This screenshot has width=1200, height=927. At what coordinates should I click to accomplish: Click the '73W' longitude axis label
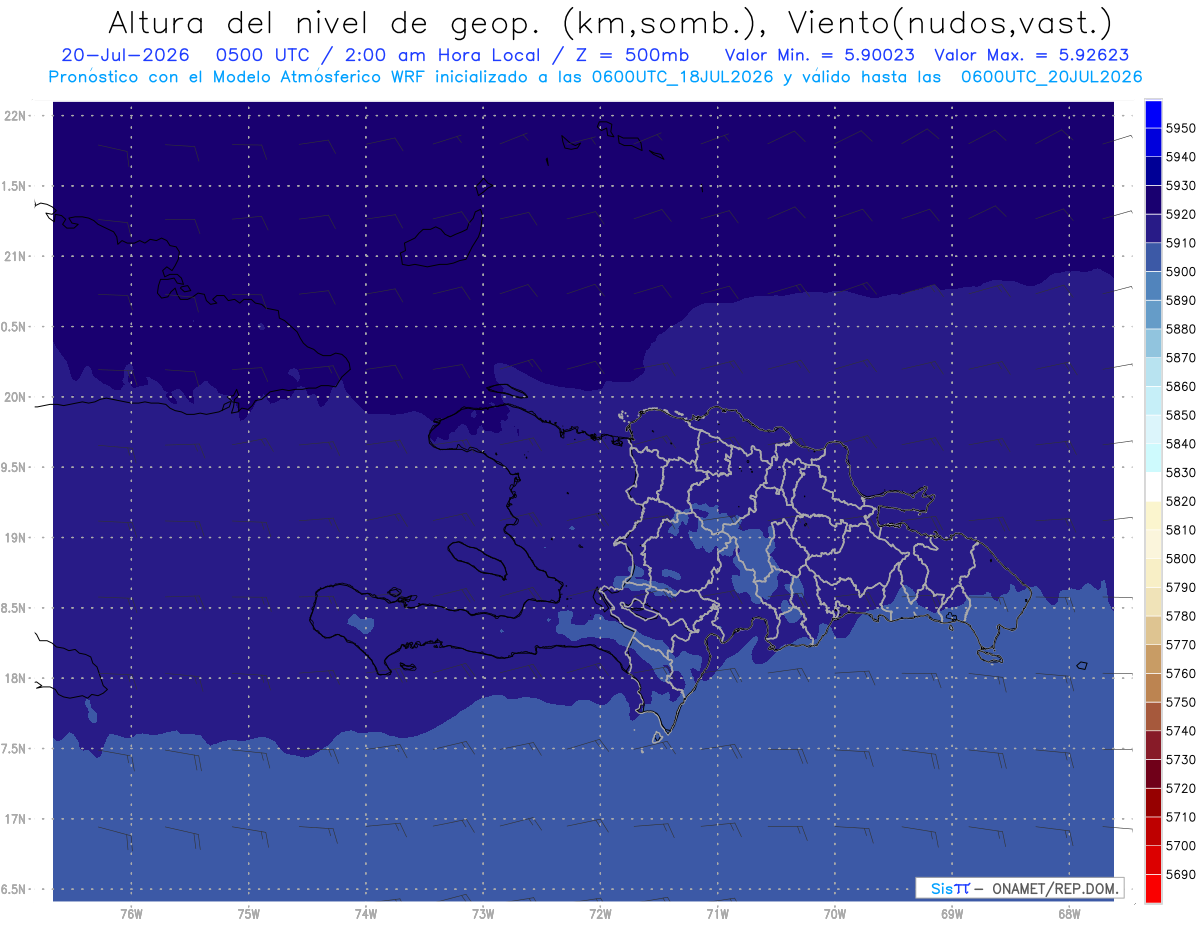pos(483,914)
